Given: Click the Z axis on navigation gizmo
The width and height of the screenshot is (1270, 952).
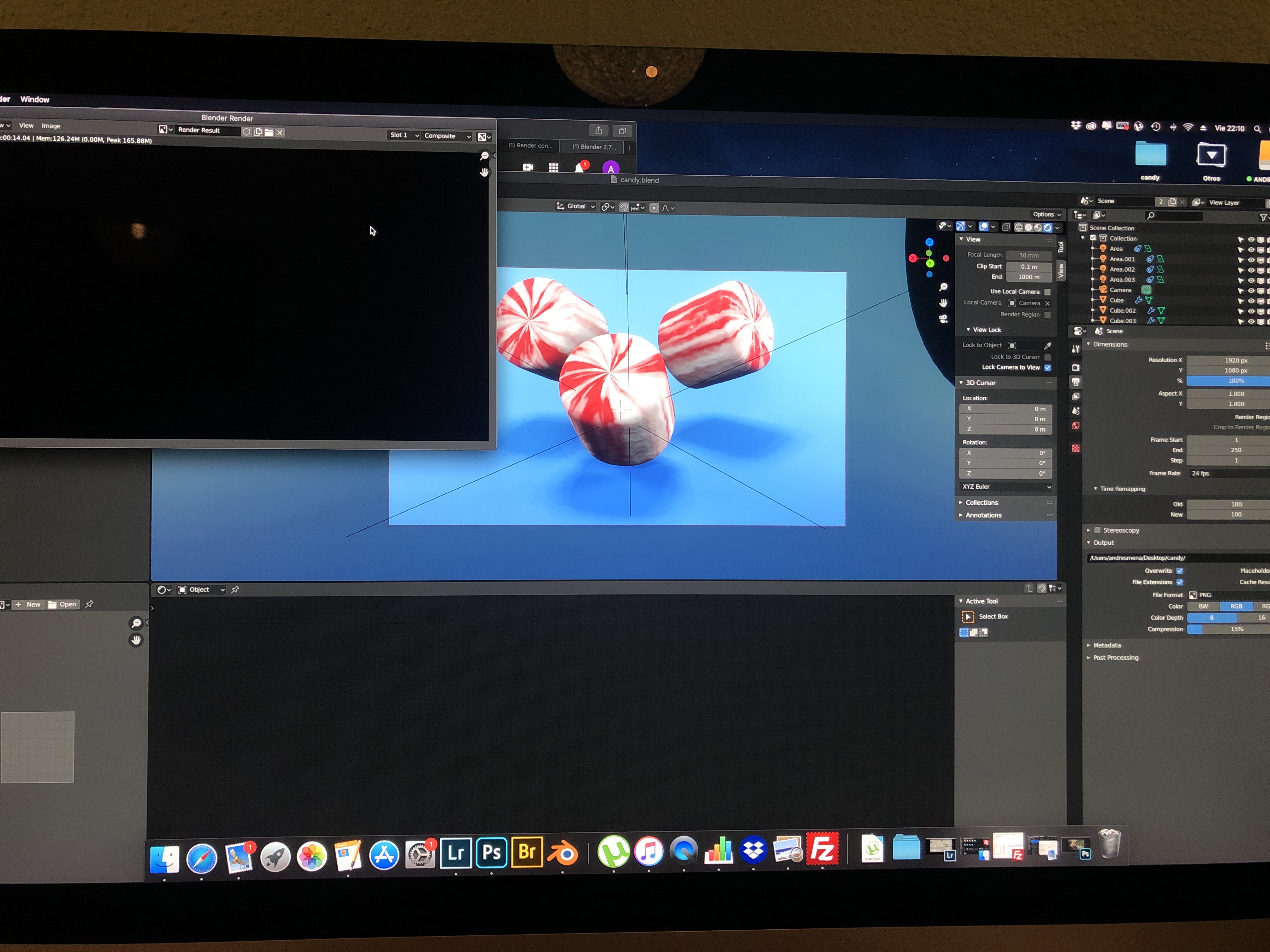Looking at the screenshot, I should [930, 242].
